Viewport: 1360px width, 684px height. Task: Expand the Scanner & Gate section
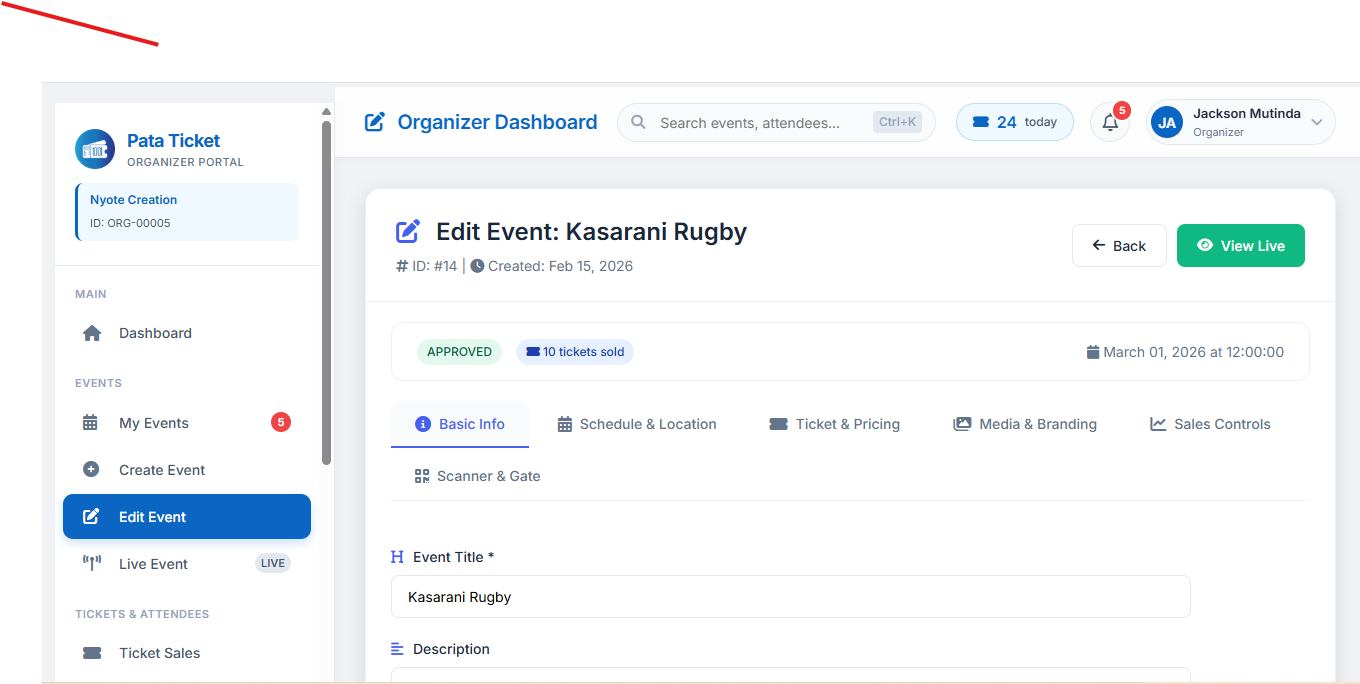pyautogui.click(x=477, y=475)
